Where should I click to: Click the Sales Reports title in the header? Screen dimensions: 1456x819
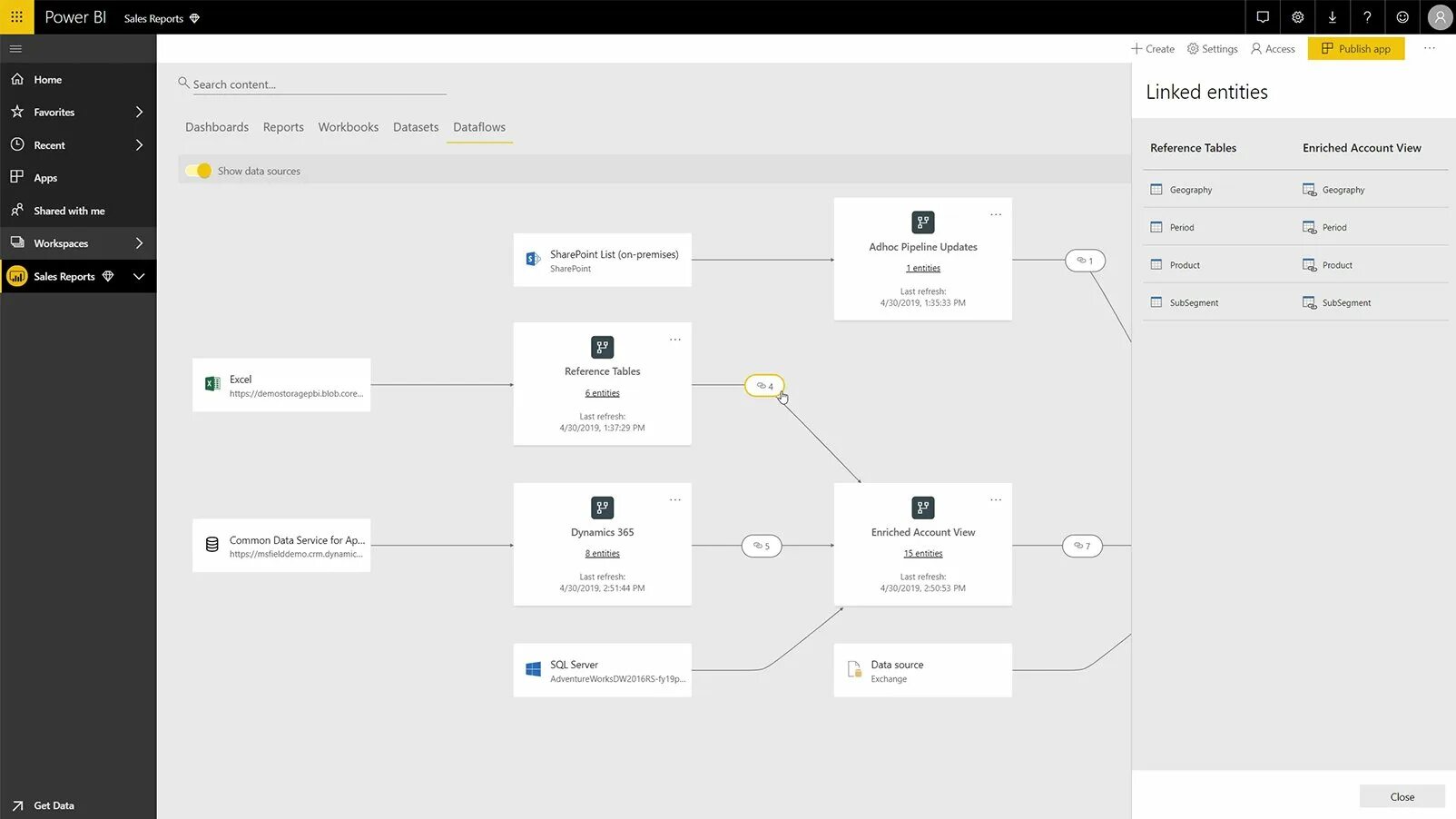[153, 18]
